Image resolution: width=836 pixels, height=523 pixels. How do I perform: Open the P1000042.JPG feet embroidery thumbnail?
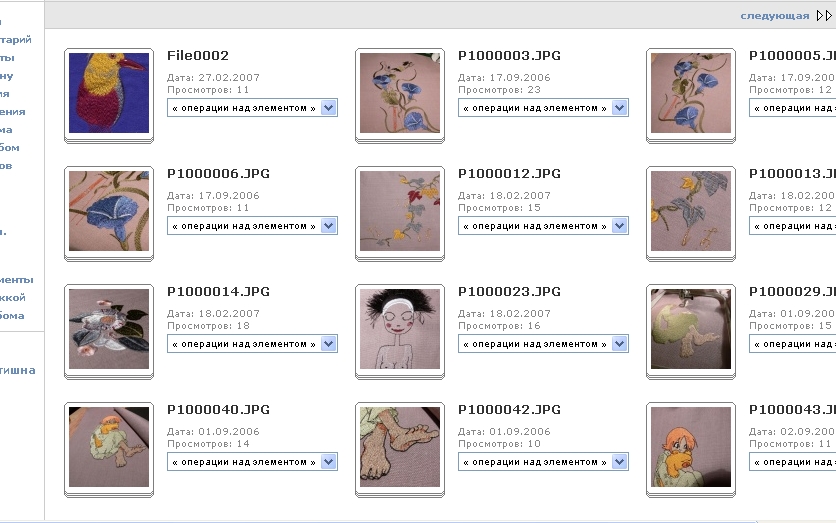[x=400, y=447]
